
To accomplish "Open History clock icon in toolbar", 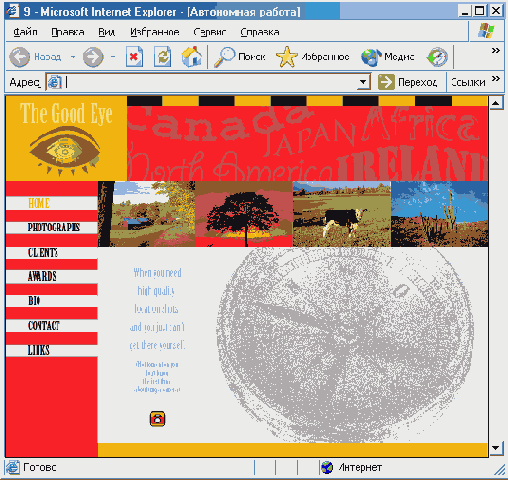I will [437, 57].
